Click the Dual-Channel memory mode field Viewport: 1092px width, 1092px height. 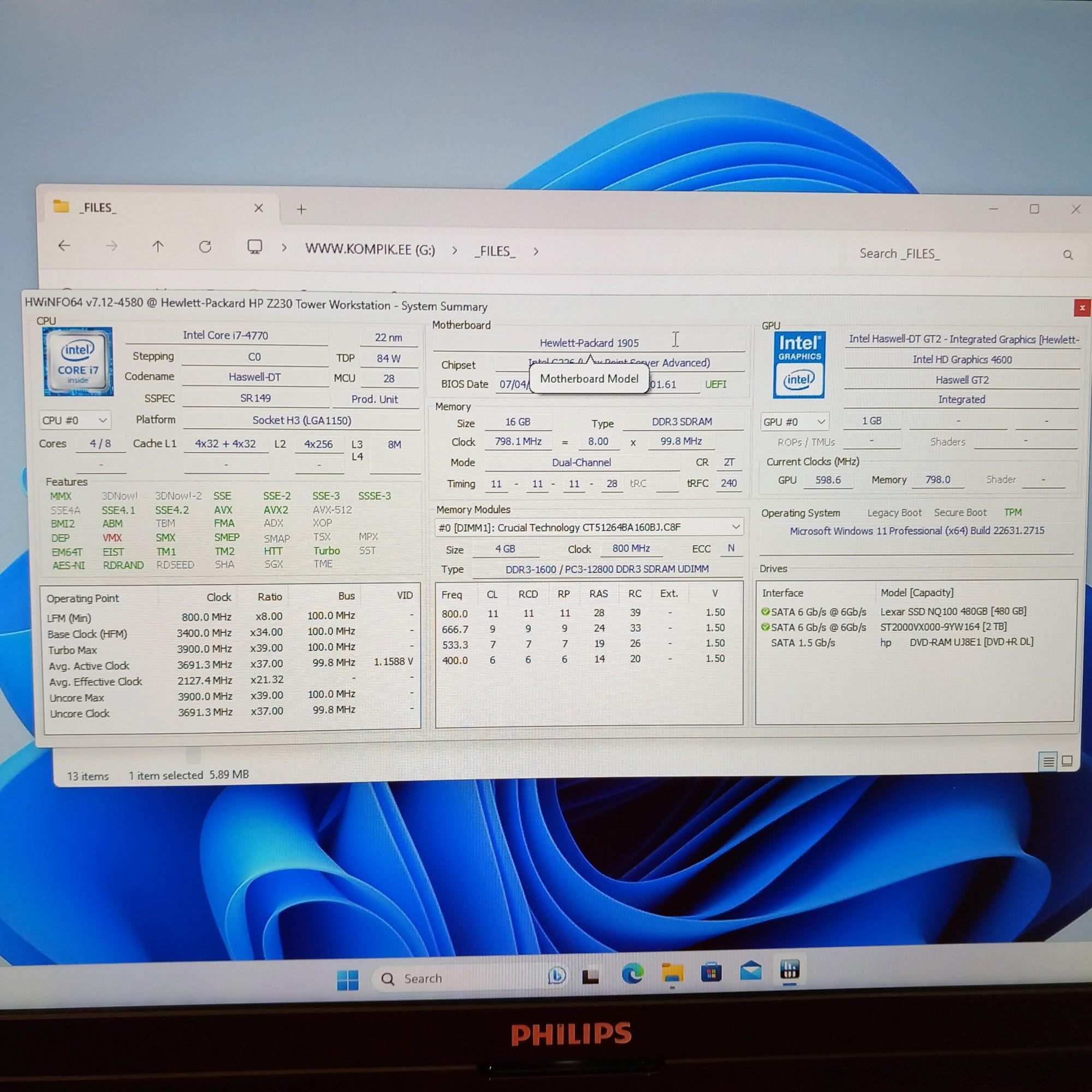click(581, 463)
